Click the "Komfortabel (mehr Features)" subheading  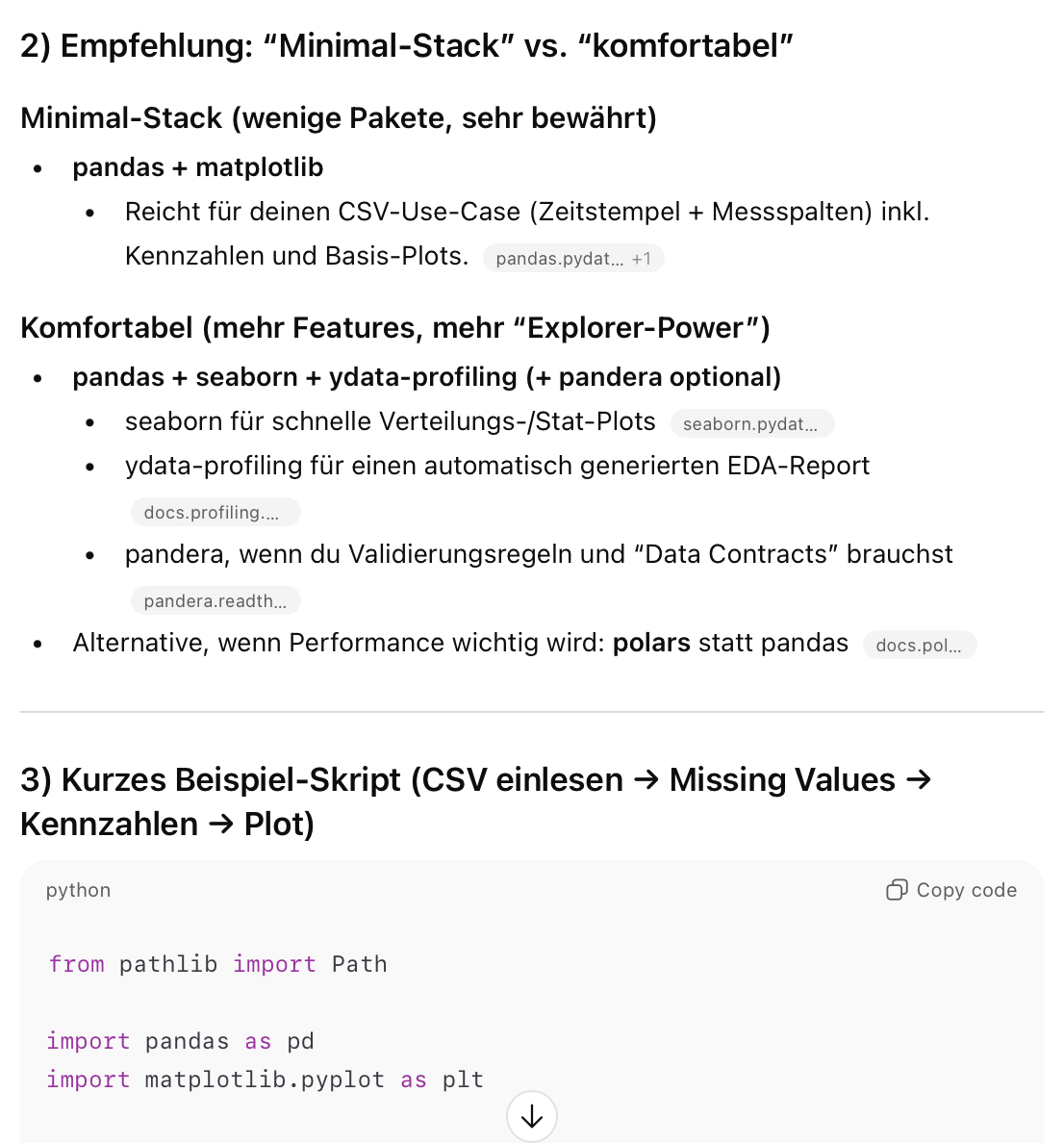(x=394, y=327)
